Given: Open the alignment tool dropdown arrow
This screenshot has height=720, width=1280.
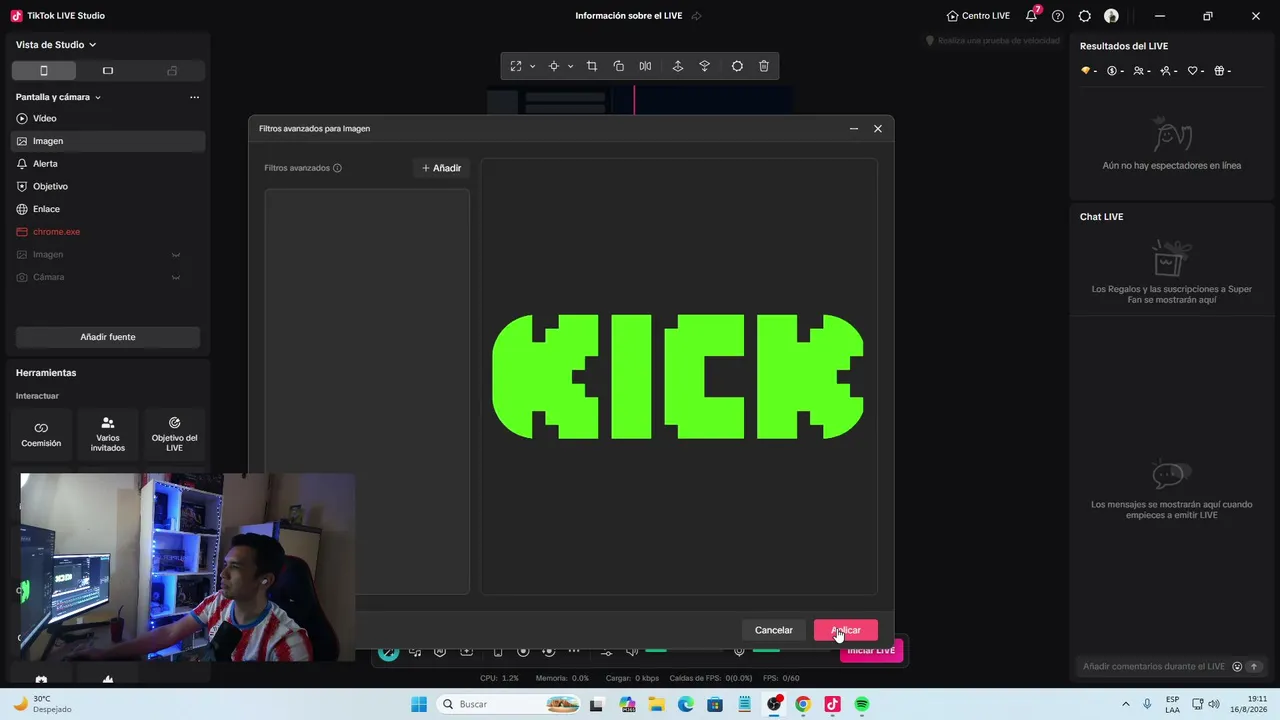Looking at the screenshot, I should point(570,67).
